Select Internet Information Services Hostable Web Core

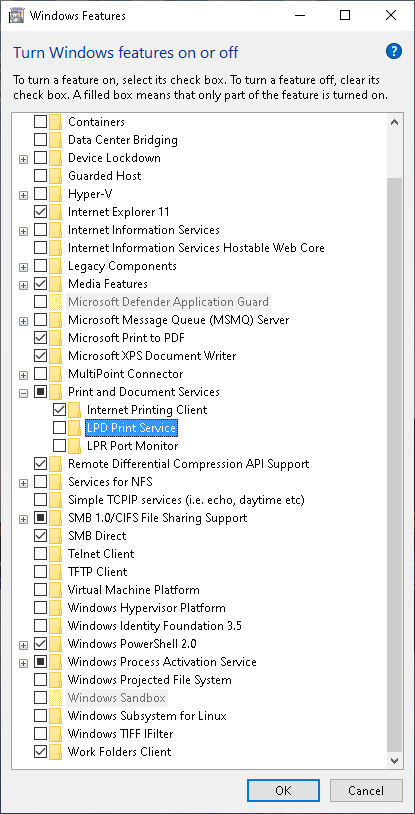(x=196, y=248)
